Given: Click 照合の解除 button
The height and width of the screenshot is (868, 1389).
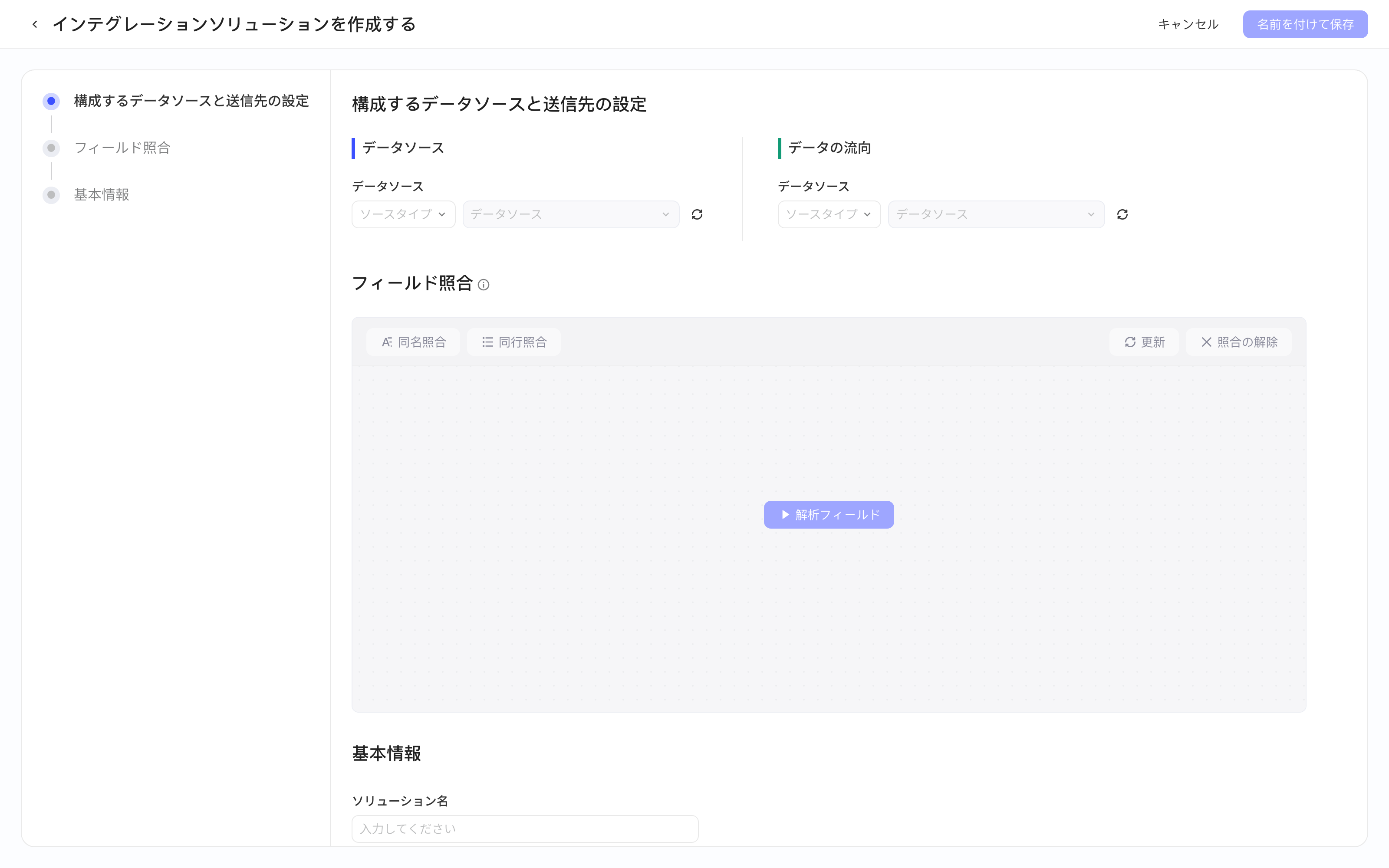Looking at the screenshot, I should pyautogui.click(x=1239, y=342).
